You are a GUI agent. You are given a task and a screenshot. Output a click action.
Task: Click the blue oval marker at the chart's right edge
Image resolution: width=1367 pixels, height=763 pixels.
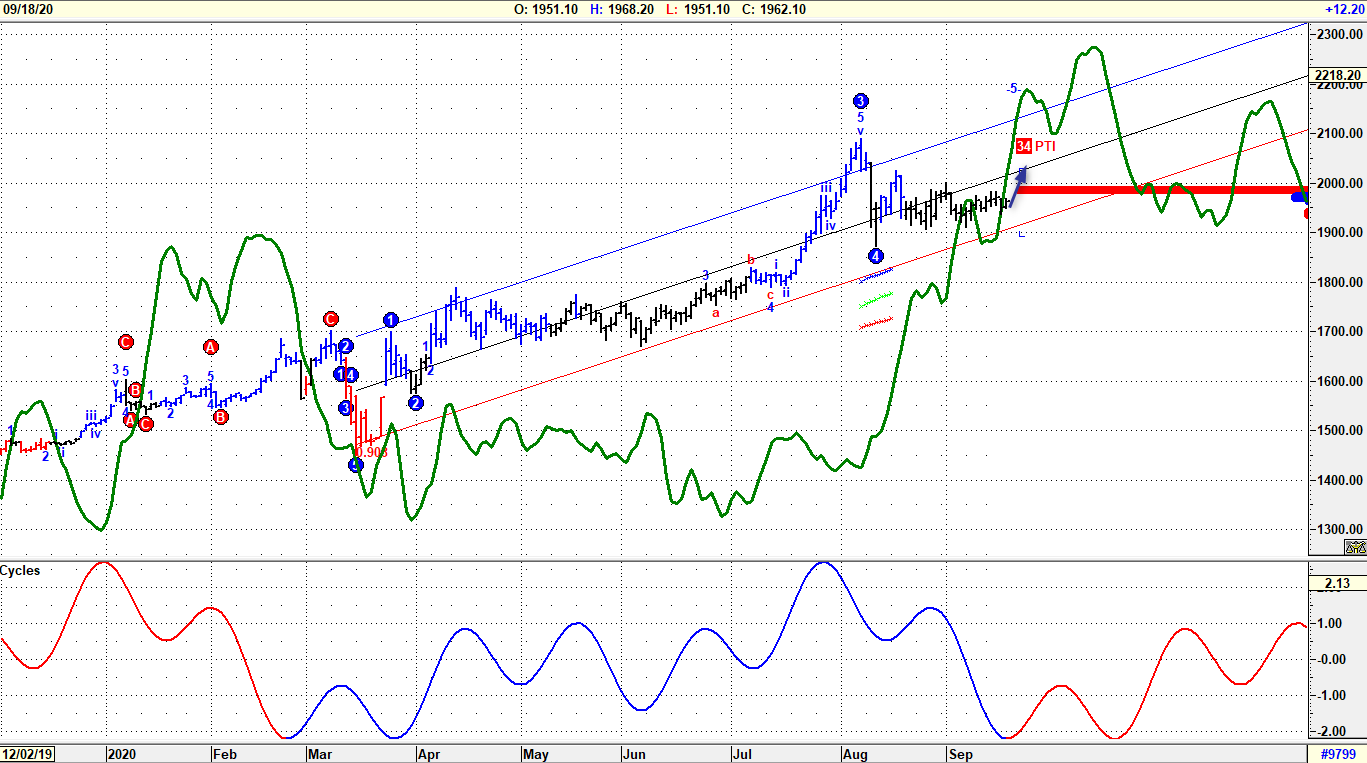tap(1298, 197)
